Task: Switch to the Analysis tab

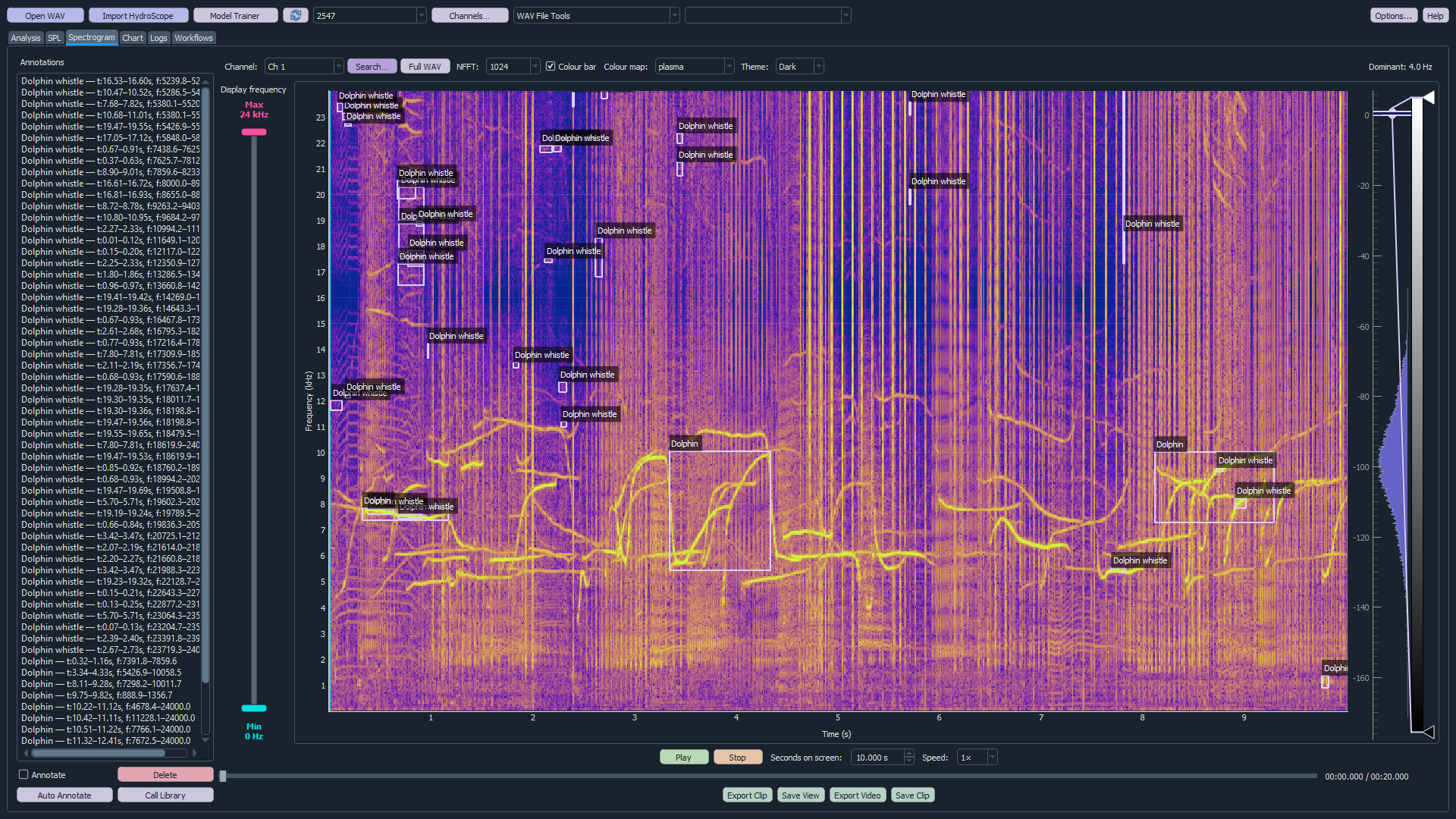Action: pos(26,38)
